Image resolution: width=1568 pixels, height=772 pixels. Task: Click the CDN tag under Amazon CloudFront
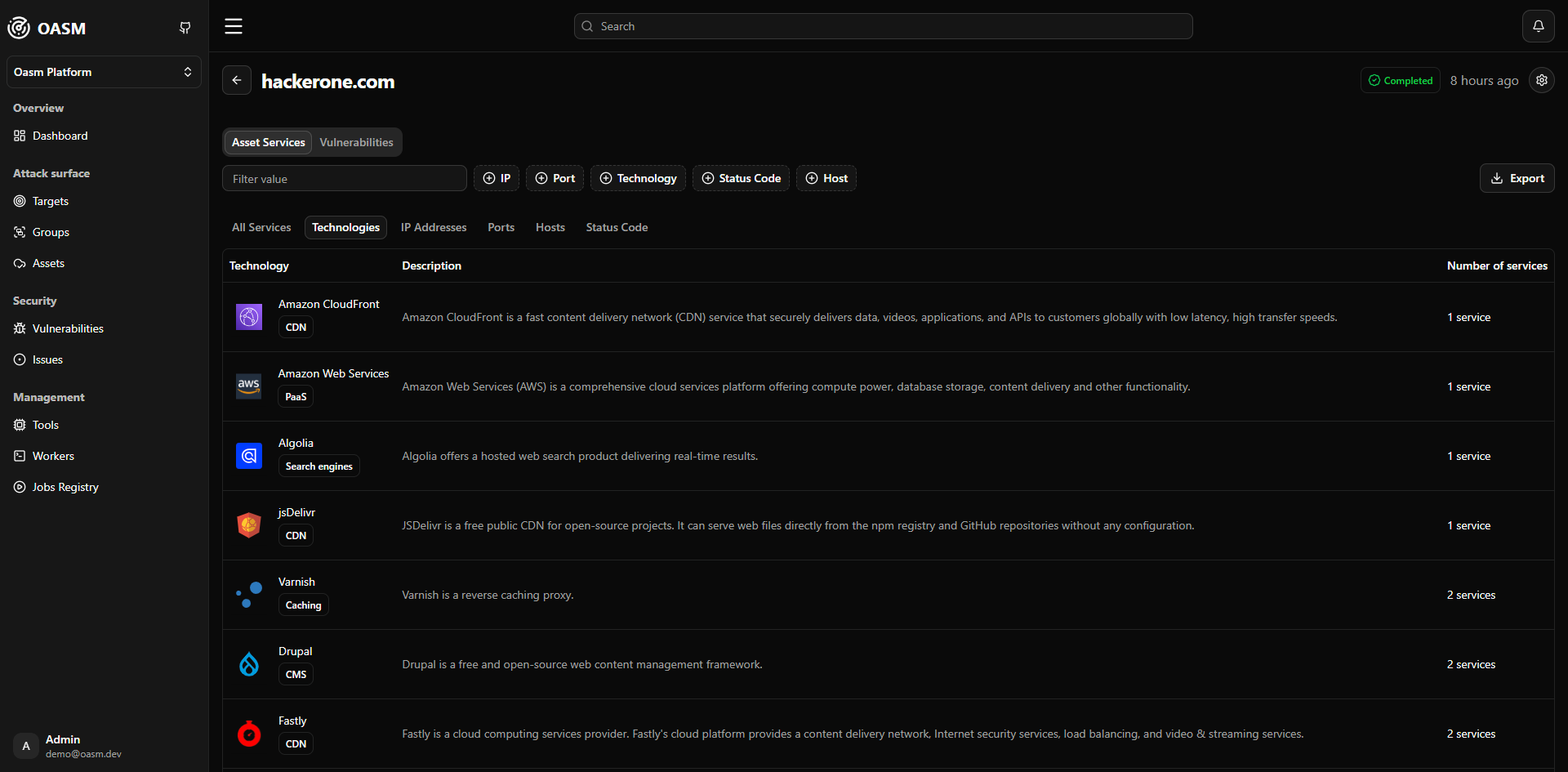click(296, 327)
